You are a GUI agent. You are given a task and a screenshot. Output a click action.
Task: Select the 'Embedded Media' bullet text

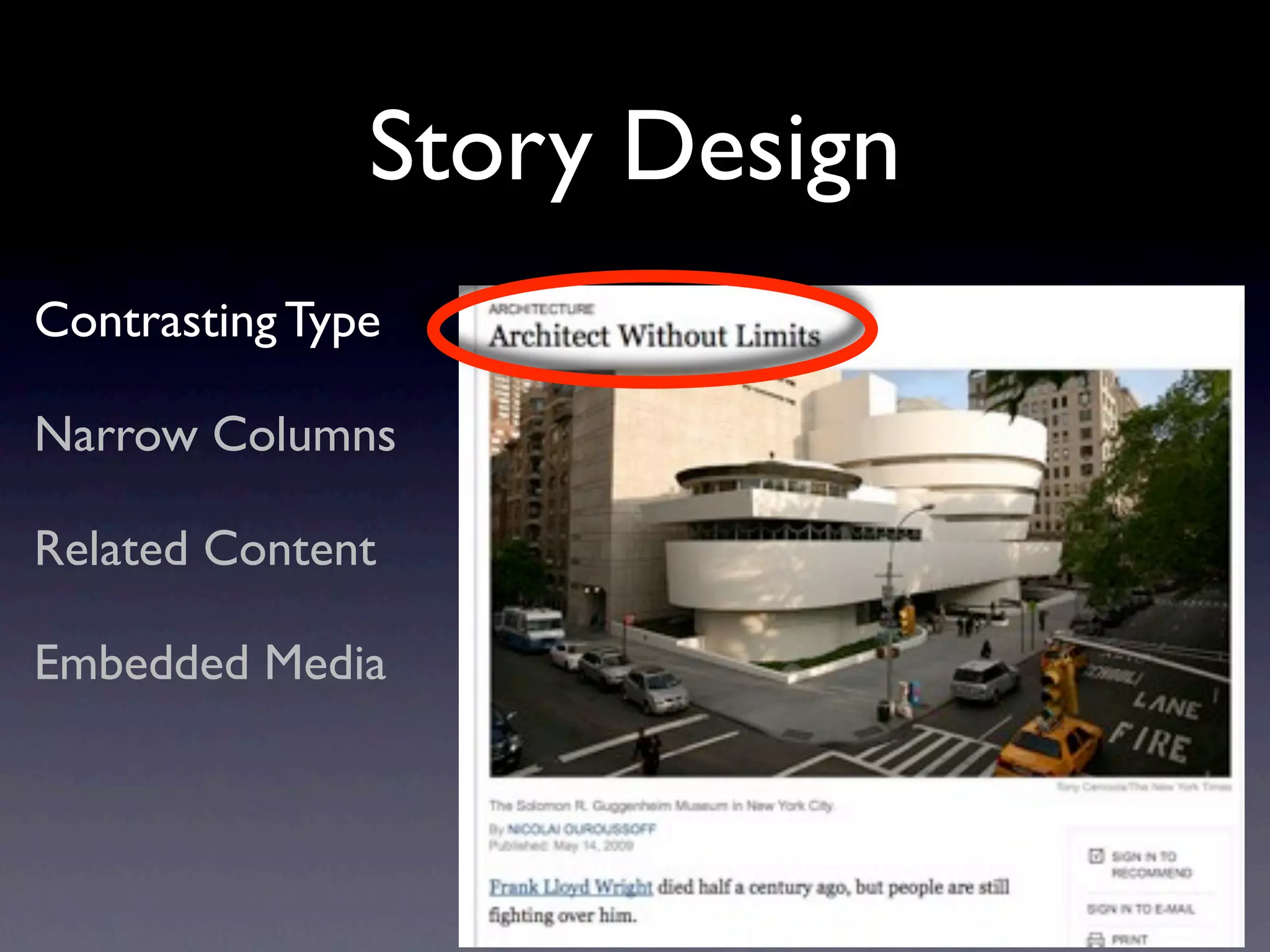click(x=211, y=663)
